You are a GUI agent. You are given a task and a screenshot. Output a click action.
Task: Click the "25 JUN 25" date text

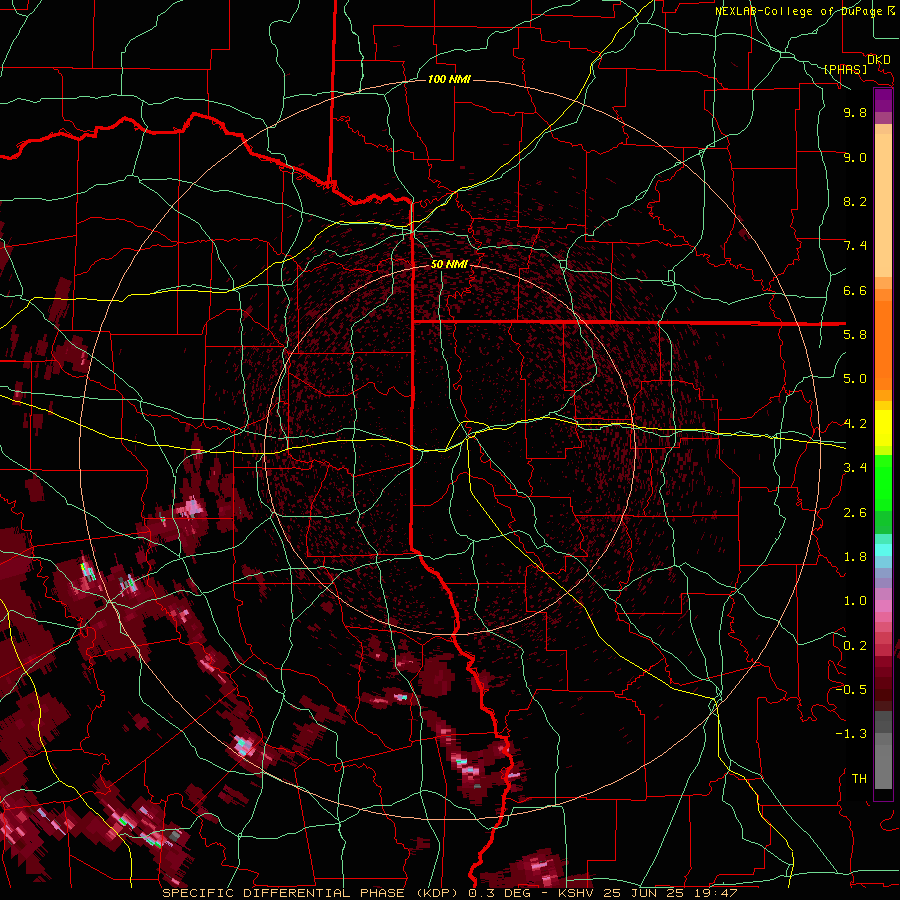pos(642,893)
